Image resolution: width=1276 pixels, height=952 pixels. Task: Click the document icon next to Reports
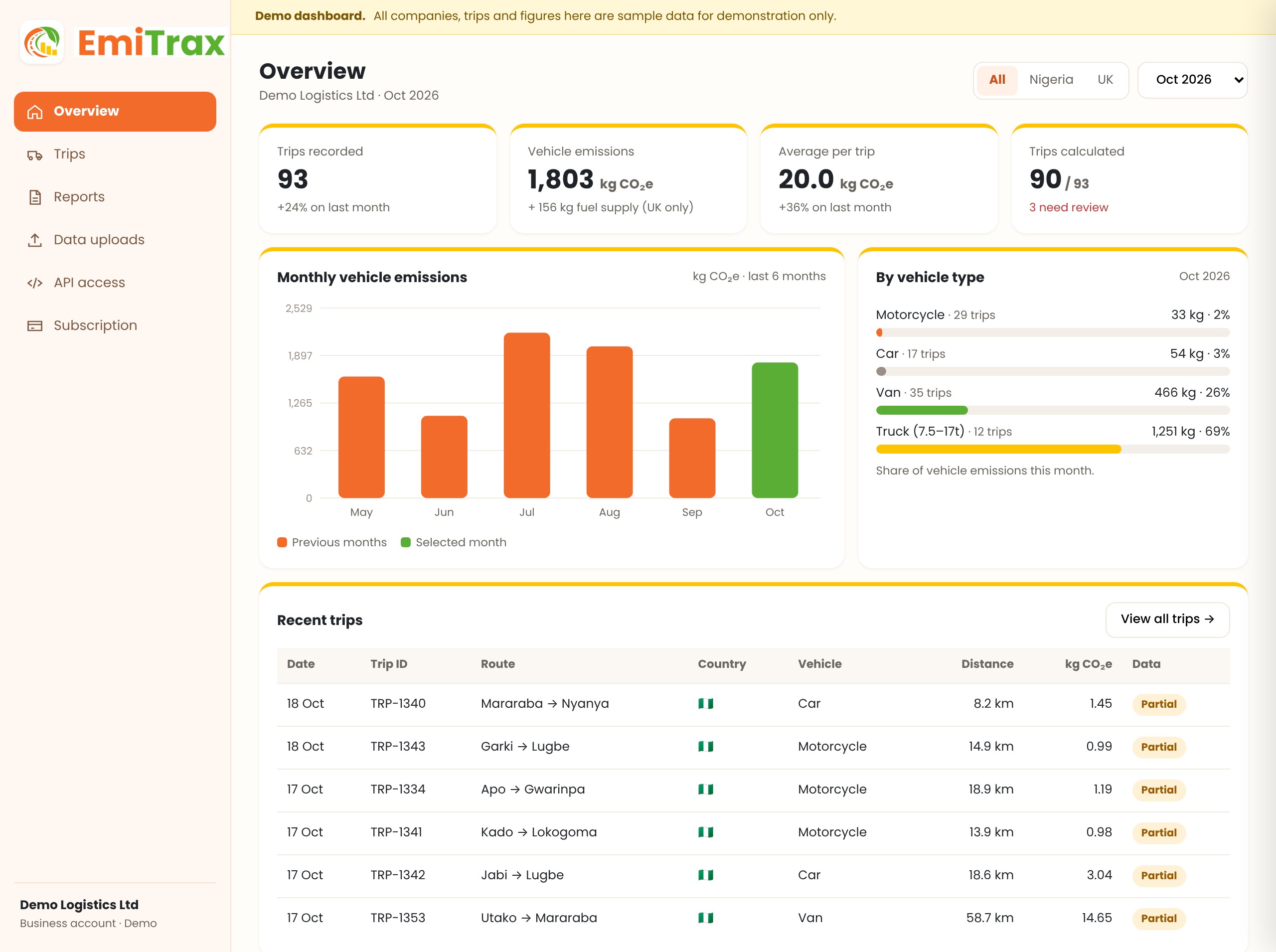click(x=34, y=198)
